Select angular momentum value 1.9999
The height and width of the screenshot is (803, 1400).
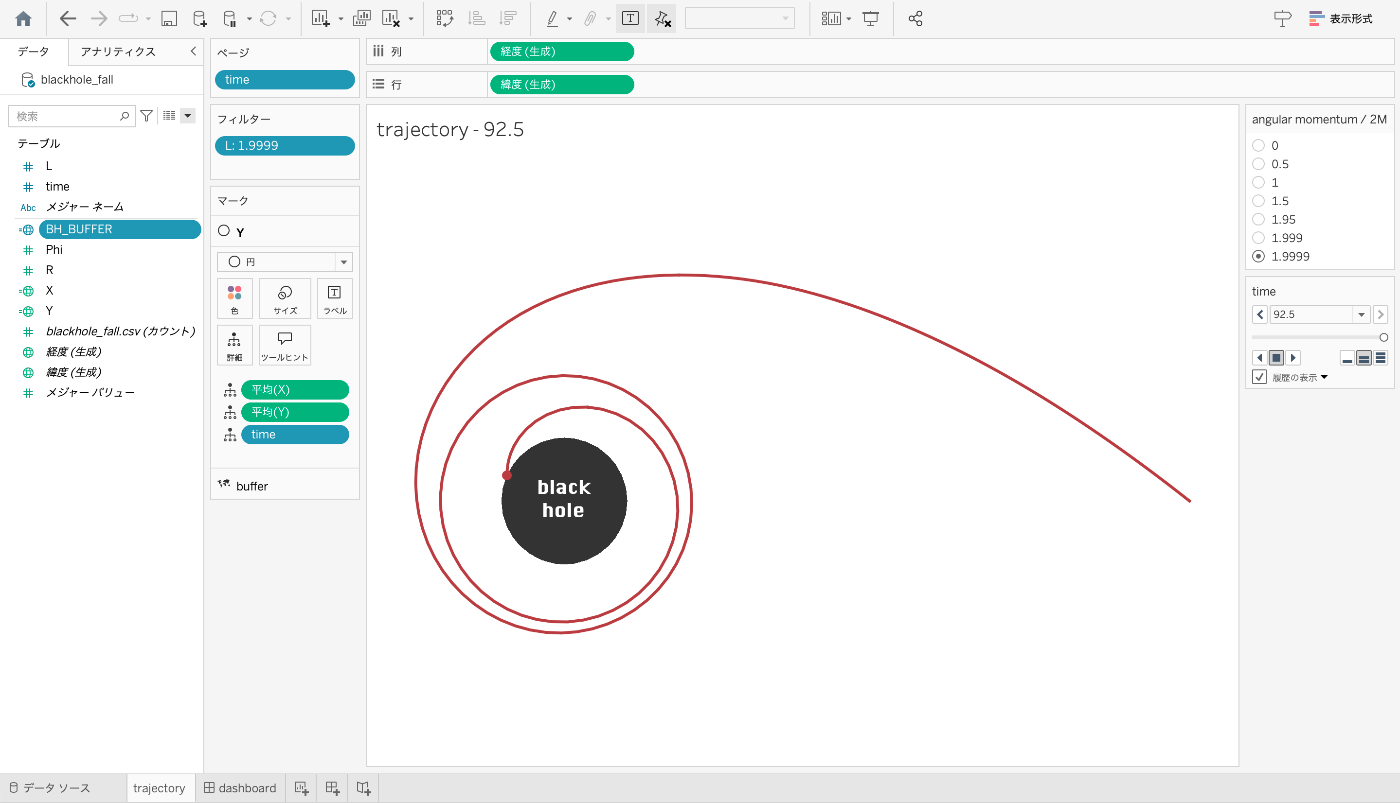point(1259,256)
